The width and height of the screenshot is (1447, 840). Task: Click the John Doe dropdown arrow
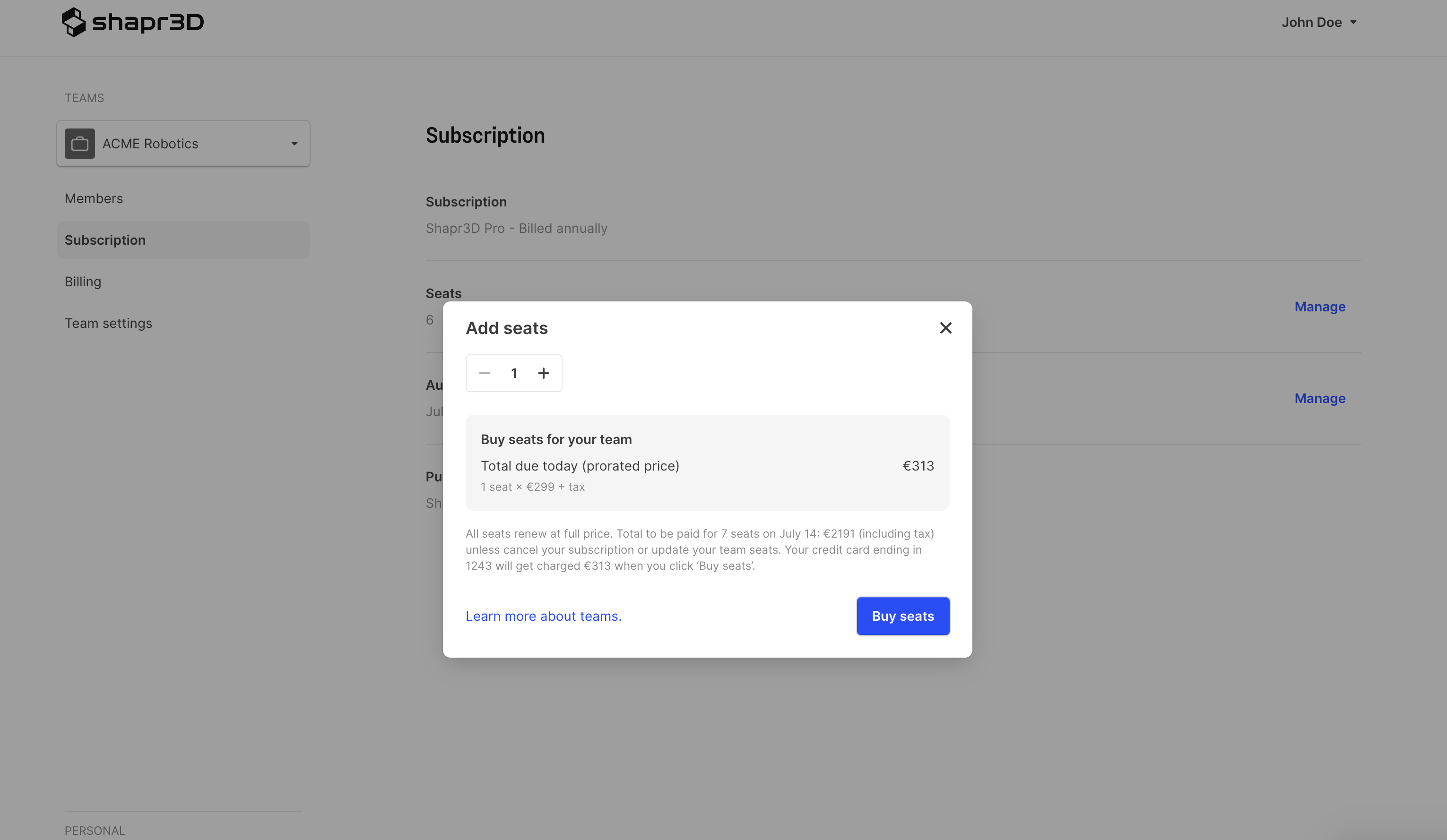coord(1353,22)
